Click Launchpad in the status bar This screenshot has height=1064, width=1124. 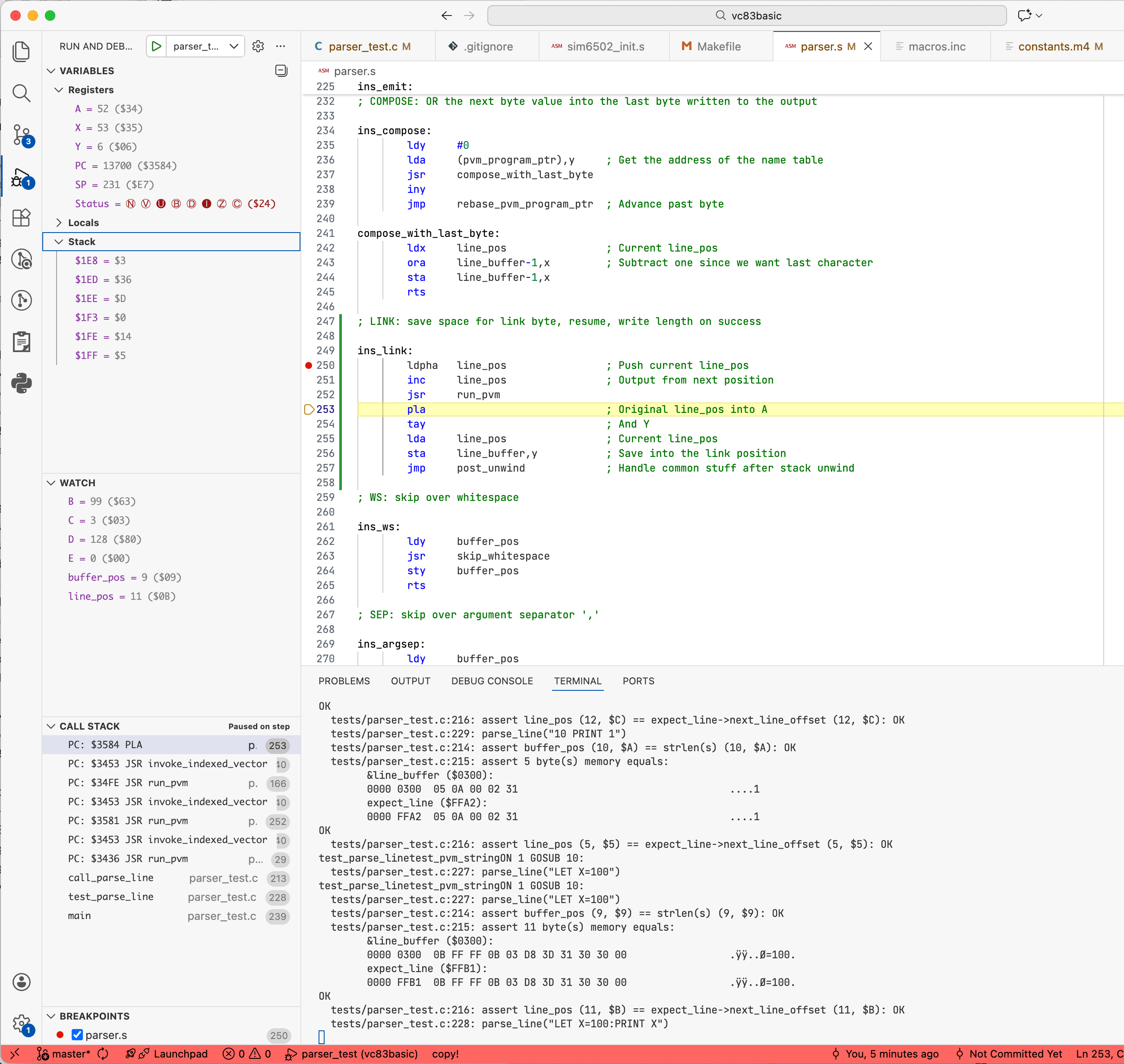tap(180, 1054)
